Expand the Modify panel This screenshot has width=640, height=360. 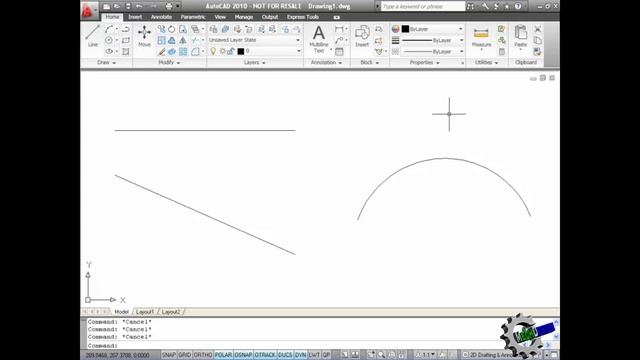click(x=169, y=62)
